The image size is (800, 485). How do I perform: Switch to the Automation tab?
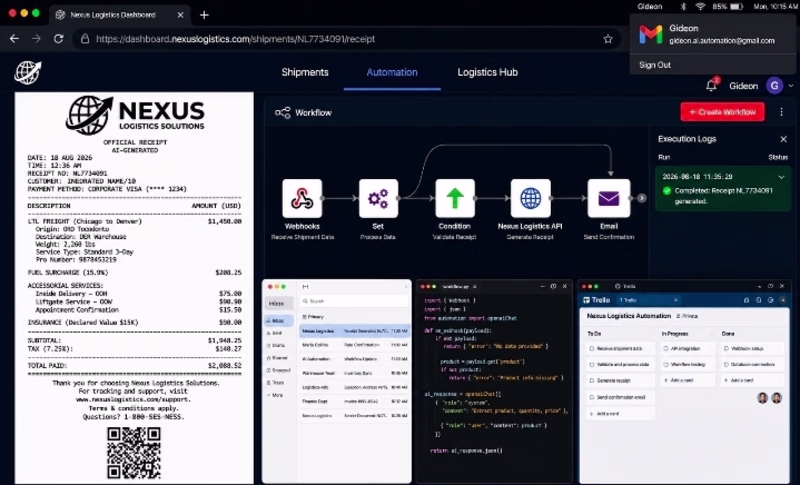click(x=392, y=72)
